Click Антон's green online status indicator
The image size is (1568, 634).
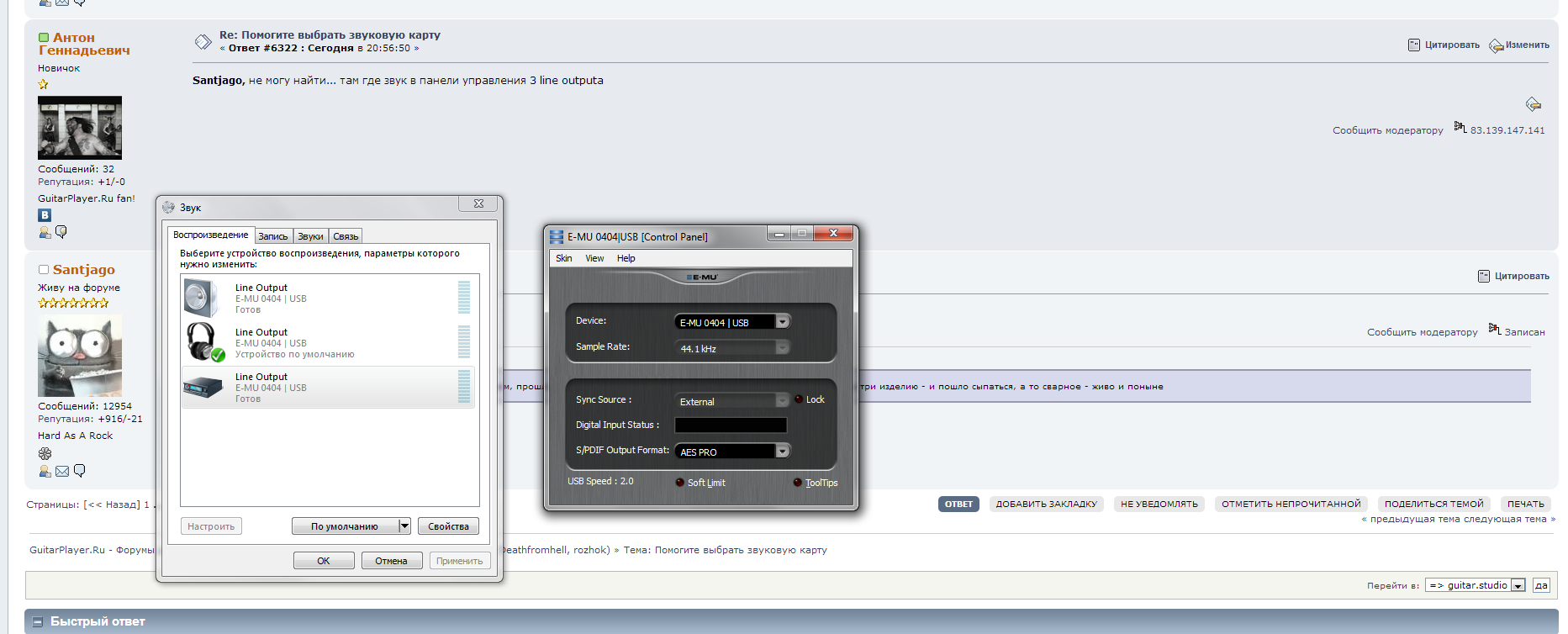[44, 38]
